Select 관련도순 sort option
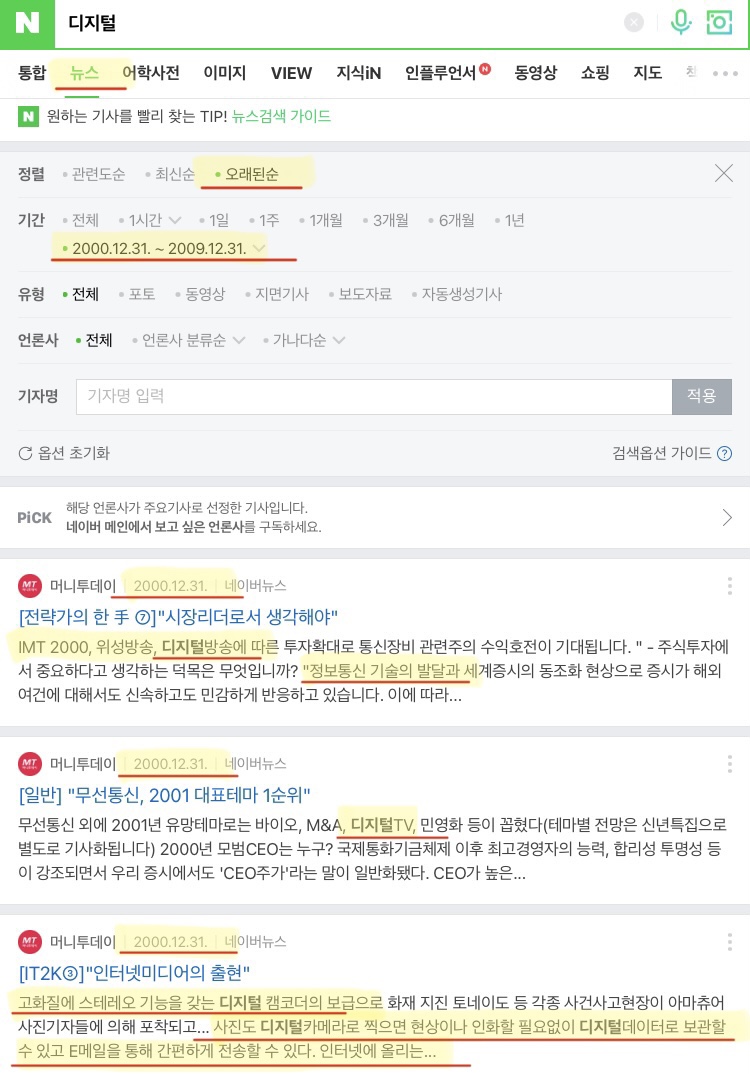Viewport: 750px width, 1074px height. point(94,174)
